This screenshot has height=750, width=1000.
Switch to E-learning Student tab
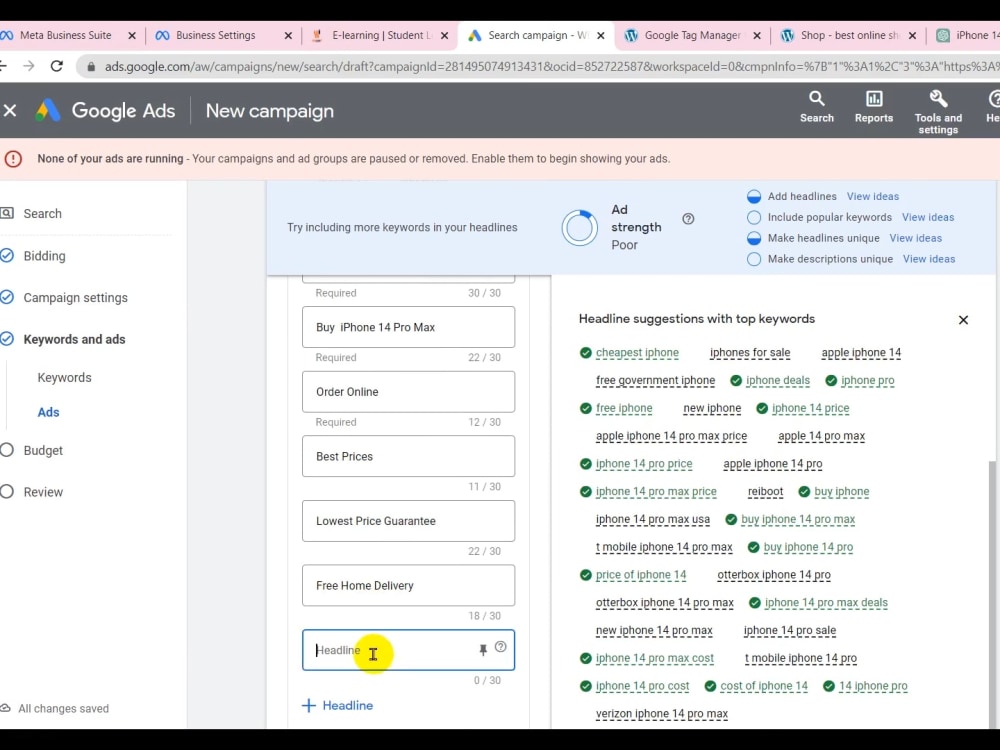pyautogui.click(x=381, y=35)
